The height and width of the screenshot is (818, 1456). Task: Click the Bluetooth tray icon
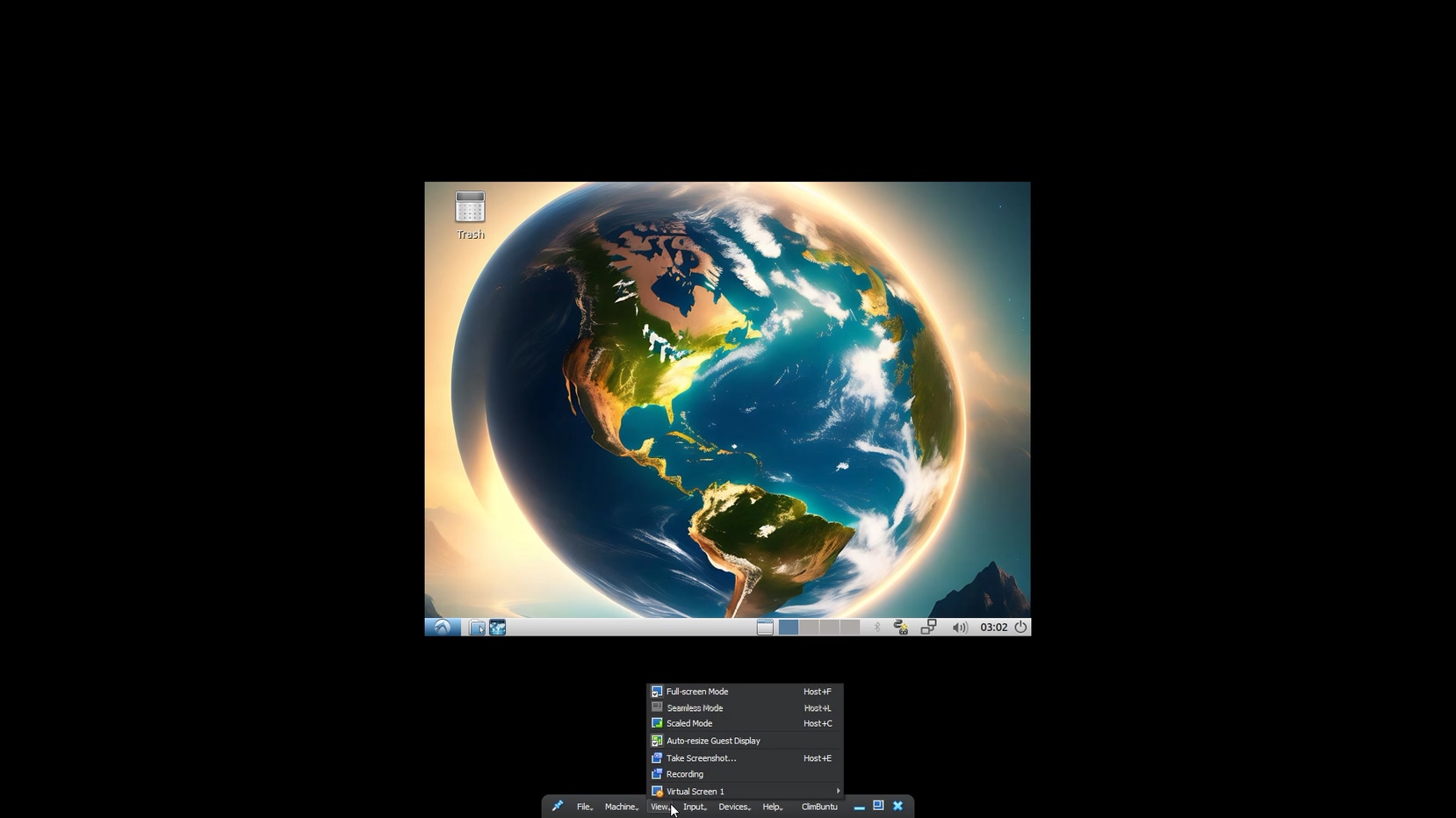876,627
